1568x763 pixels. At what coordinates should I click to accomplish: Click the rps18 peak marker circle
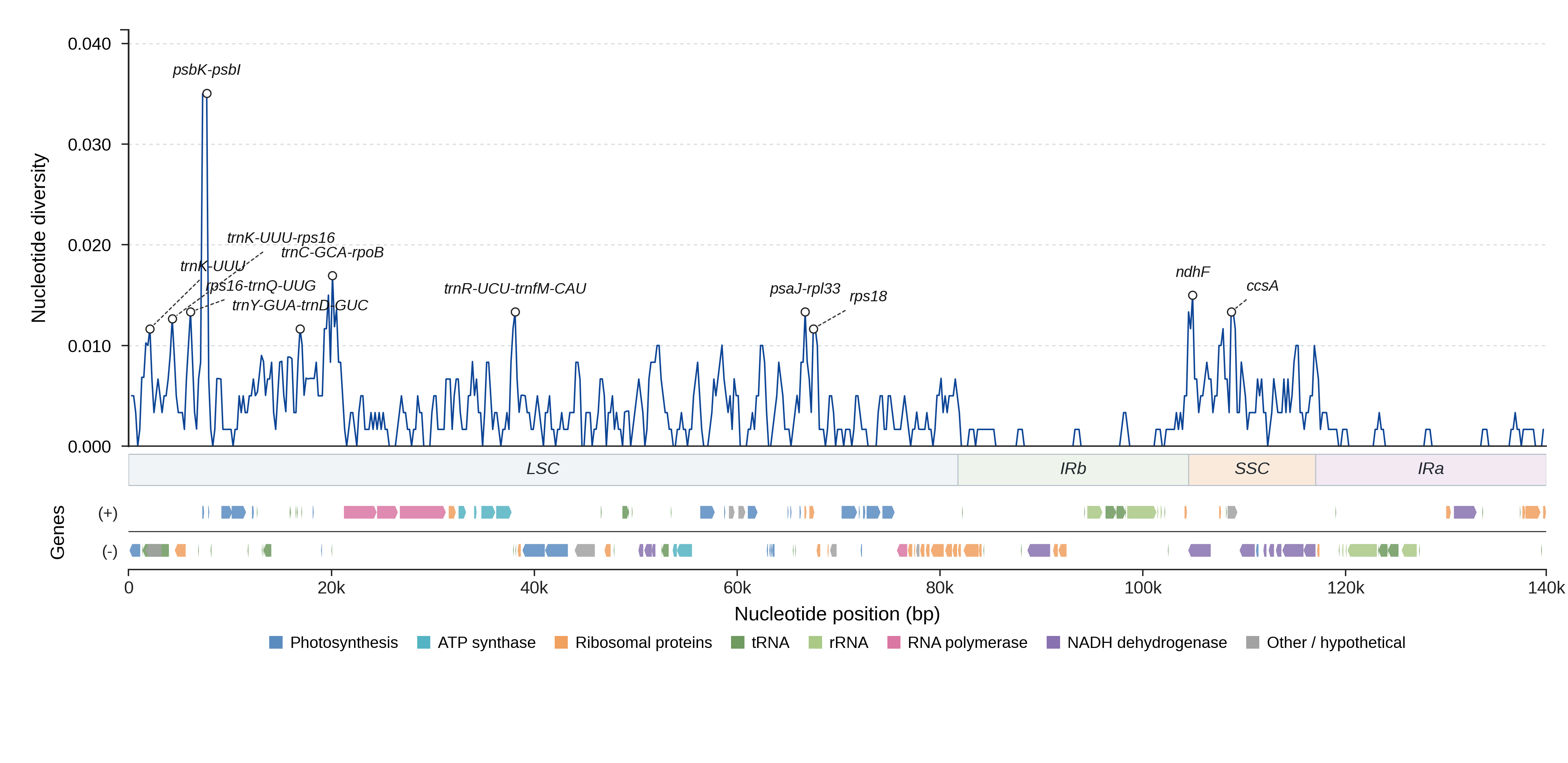tap(813, 330)
